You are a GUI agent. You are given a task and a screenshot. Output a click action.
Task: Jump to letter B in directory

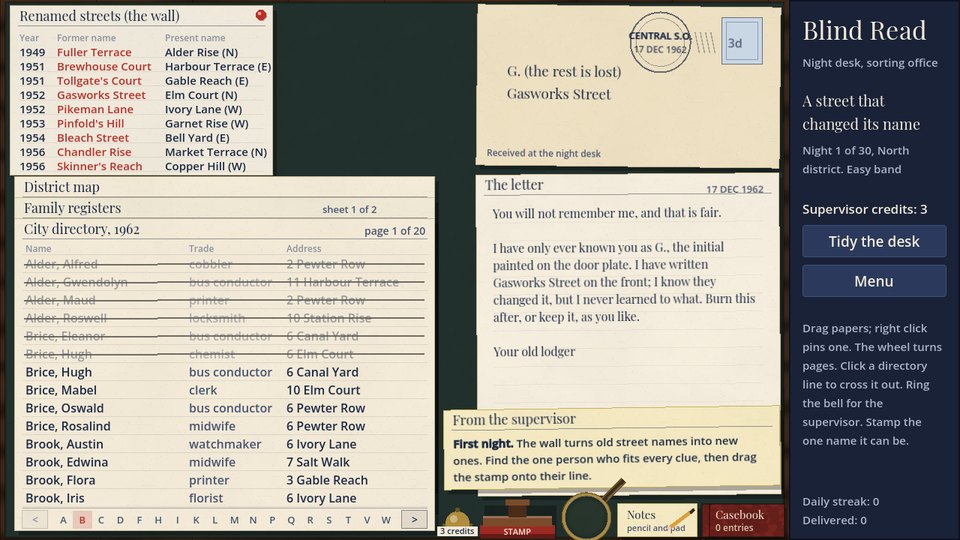[82, 520]
